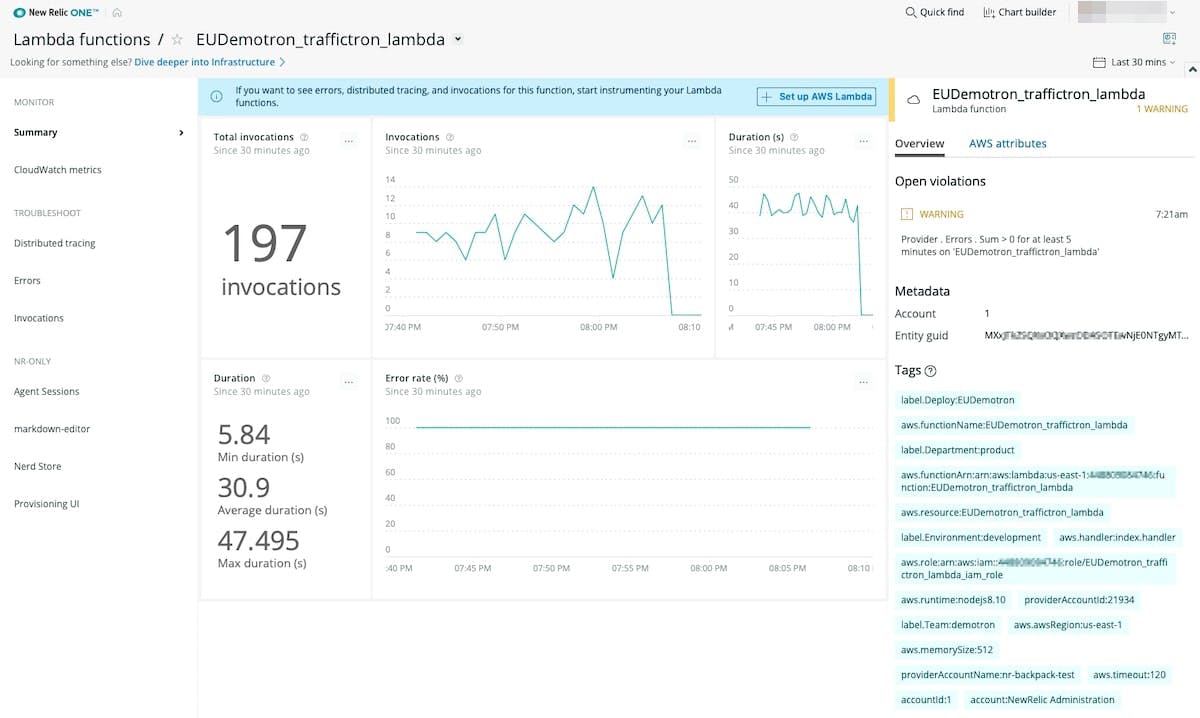
Task: Click the New Relic ONE logo
Action: tap(57, 12)
